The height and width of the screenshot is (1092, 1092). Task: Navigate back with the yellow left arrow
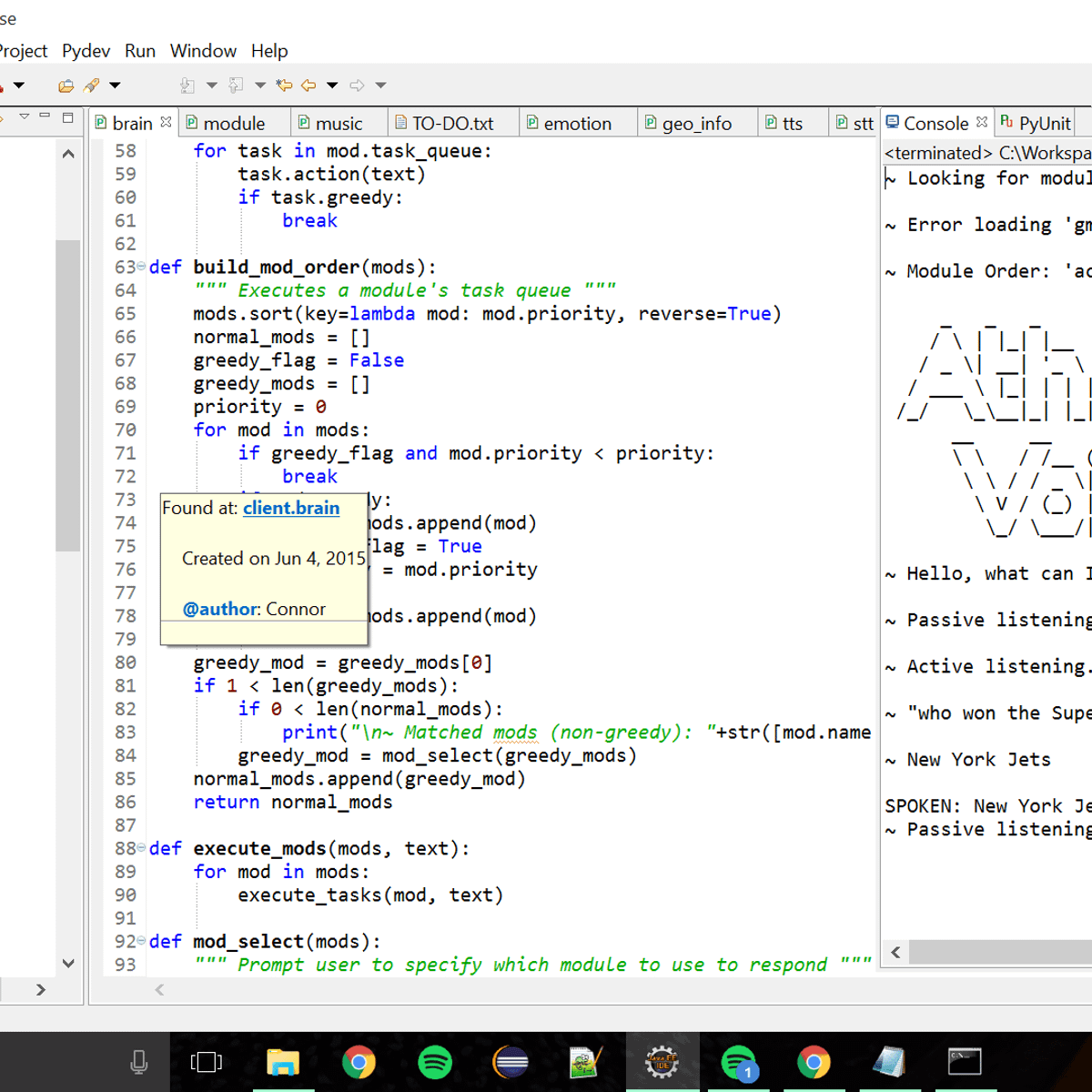click(309, 86)
